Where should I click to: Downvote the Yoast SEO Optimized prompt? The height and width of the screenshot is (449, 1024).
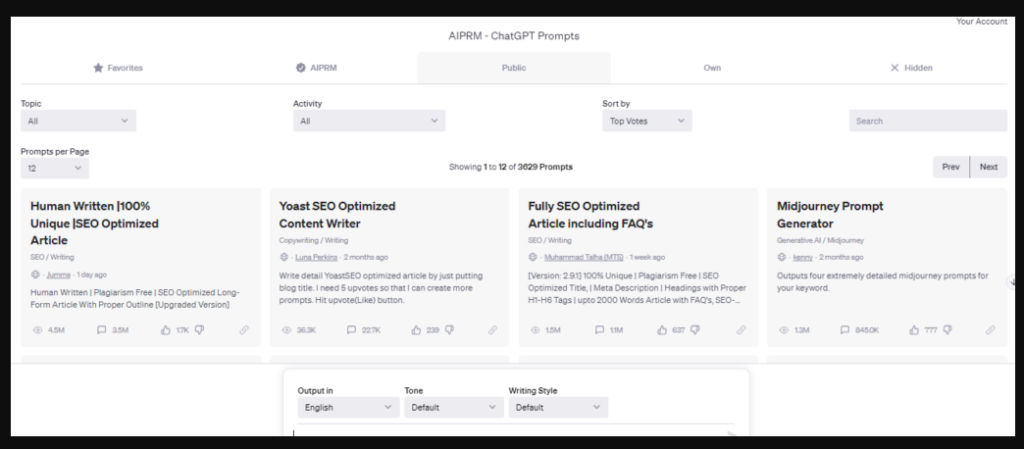448,329
